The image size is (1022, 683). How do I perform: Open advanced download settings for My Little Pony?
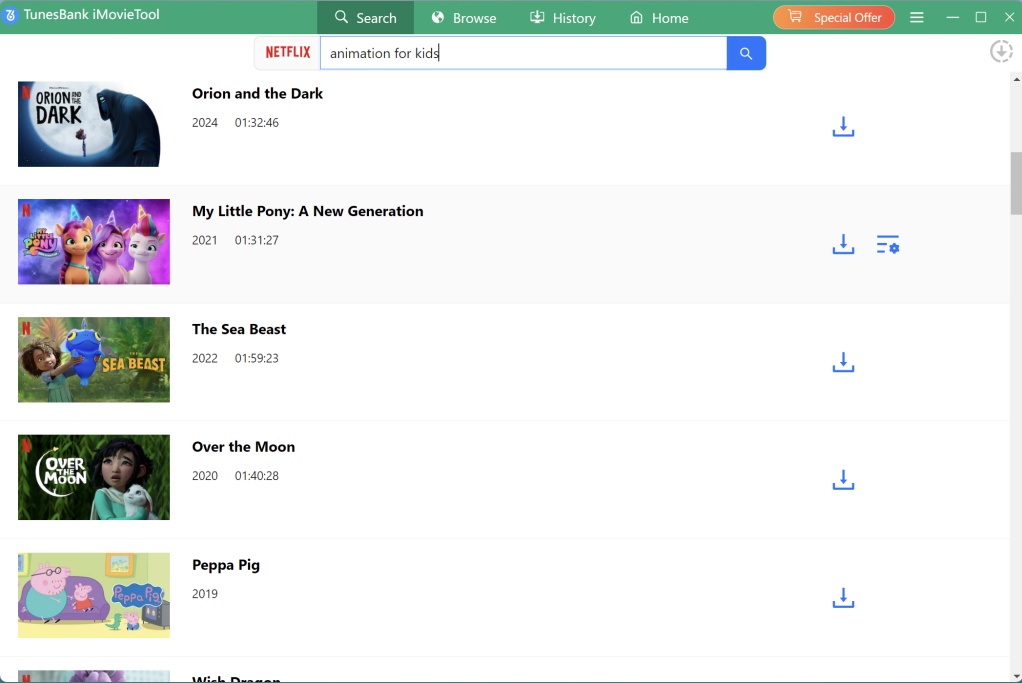tap(888, 244)
